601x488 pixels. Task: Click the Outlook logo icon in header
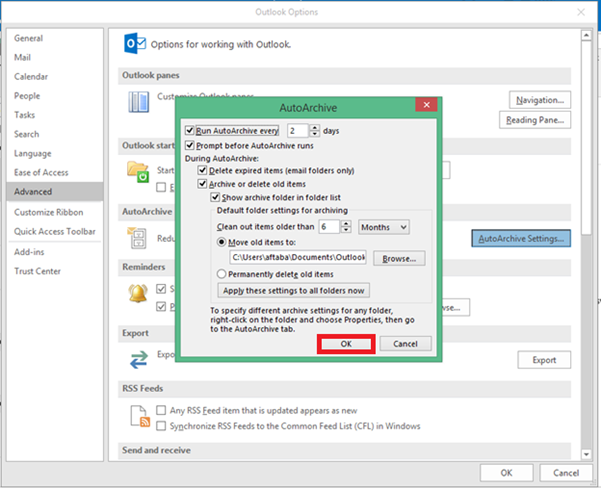point(135,43)
